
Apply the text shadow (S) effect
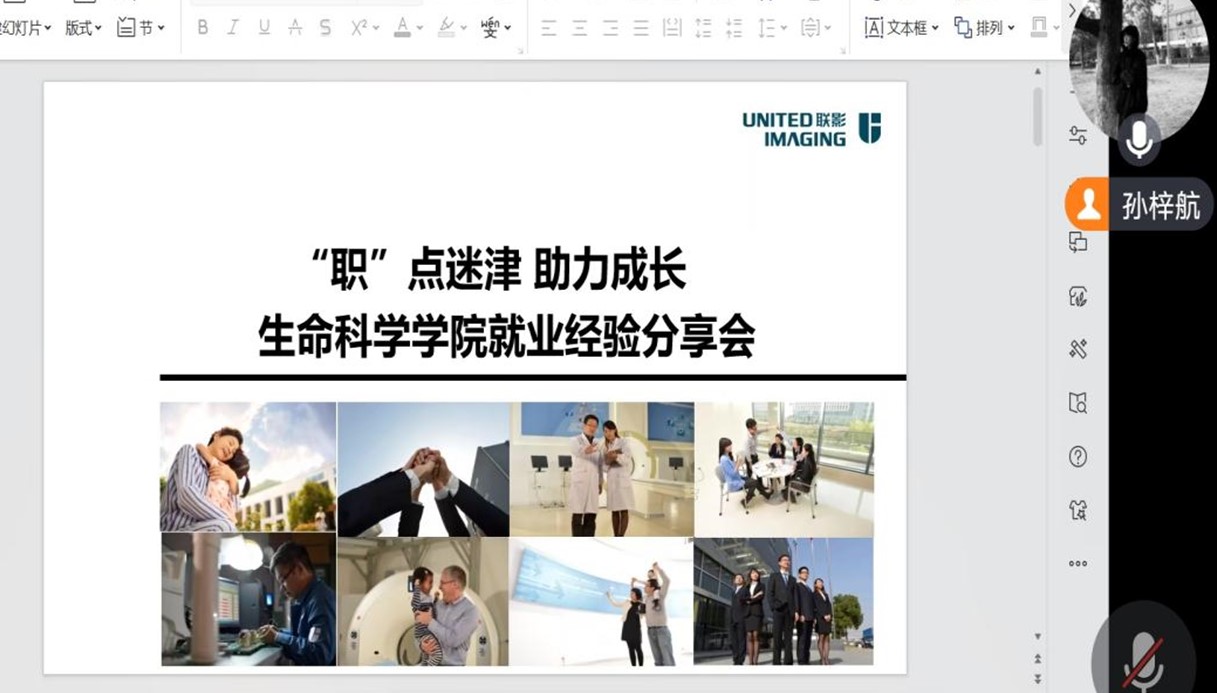click(325, 28)
